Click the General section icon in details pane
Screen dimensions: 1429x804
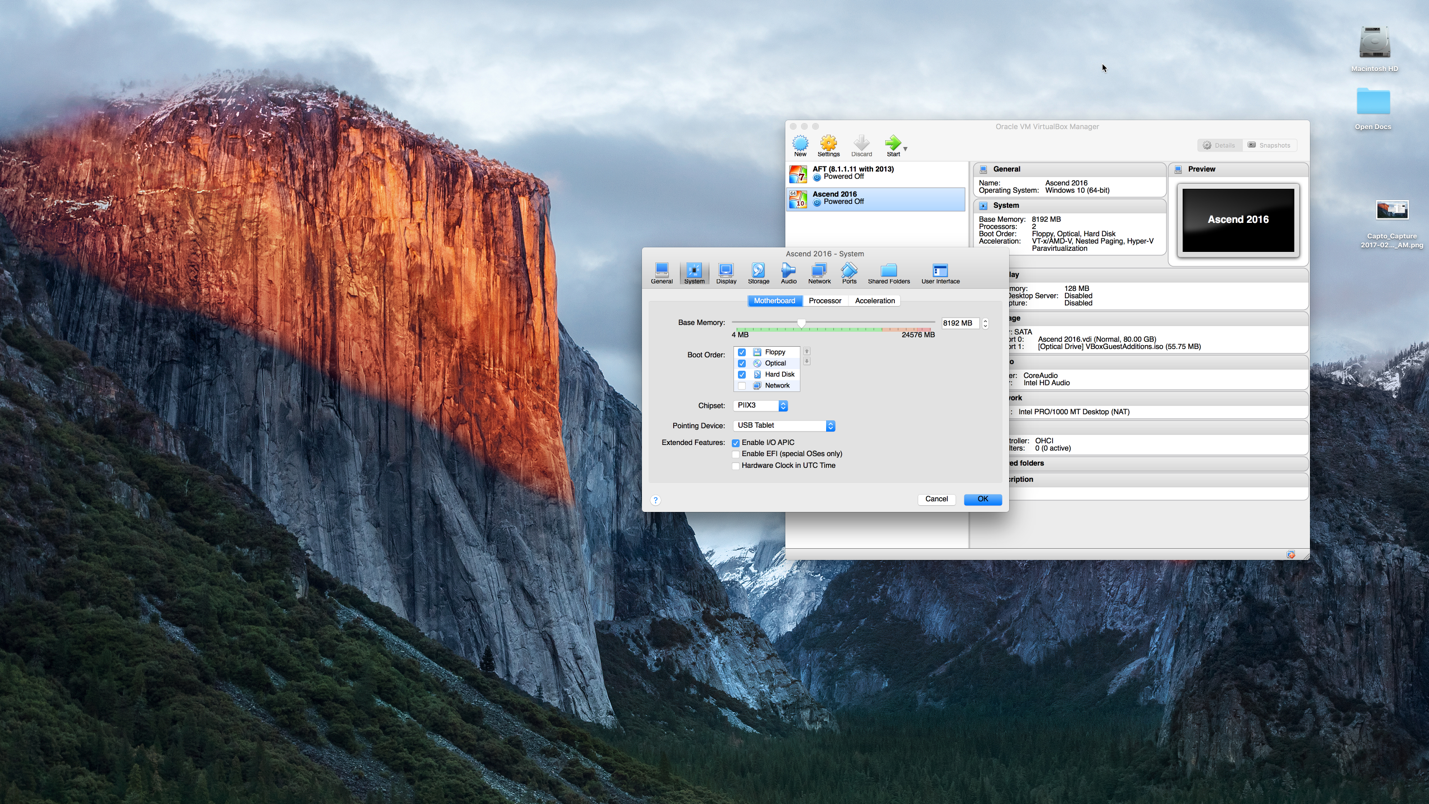click(983, 169)
